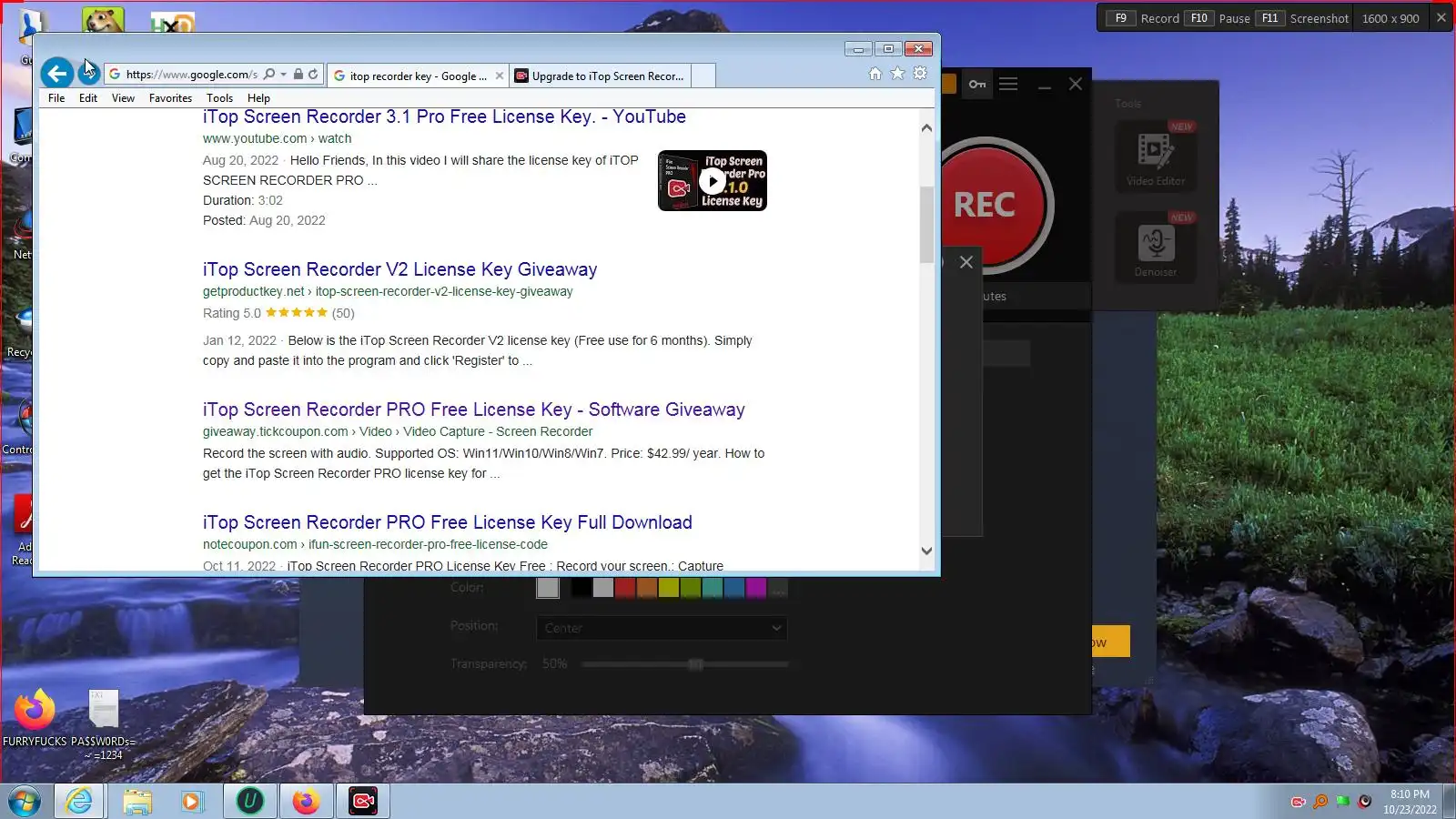Open the File menu
1456x819 pixels.
pos(56,98)
